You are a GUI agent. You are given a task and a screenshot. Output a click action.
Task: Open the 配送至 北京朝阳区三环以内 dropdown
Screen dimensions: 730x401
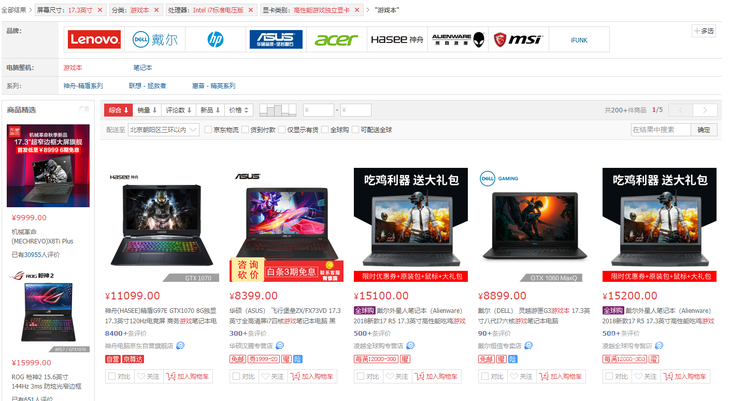(163, 130)
